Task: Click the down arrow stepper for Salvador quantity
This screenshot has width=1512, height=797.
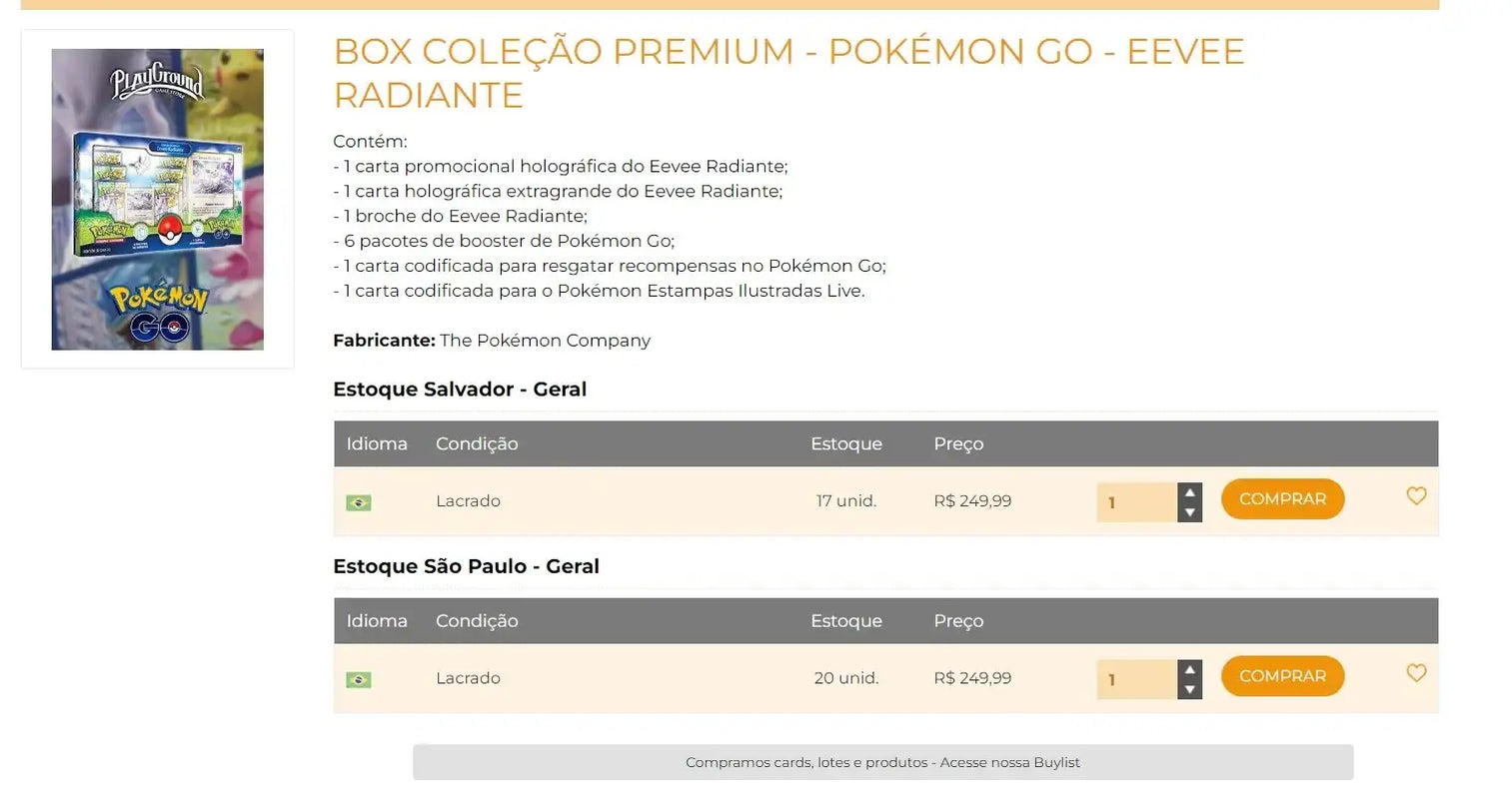Action: pos(1189,513)
